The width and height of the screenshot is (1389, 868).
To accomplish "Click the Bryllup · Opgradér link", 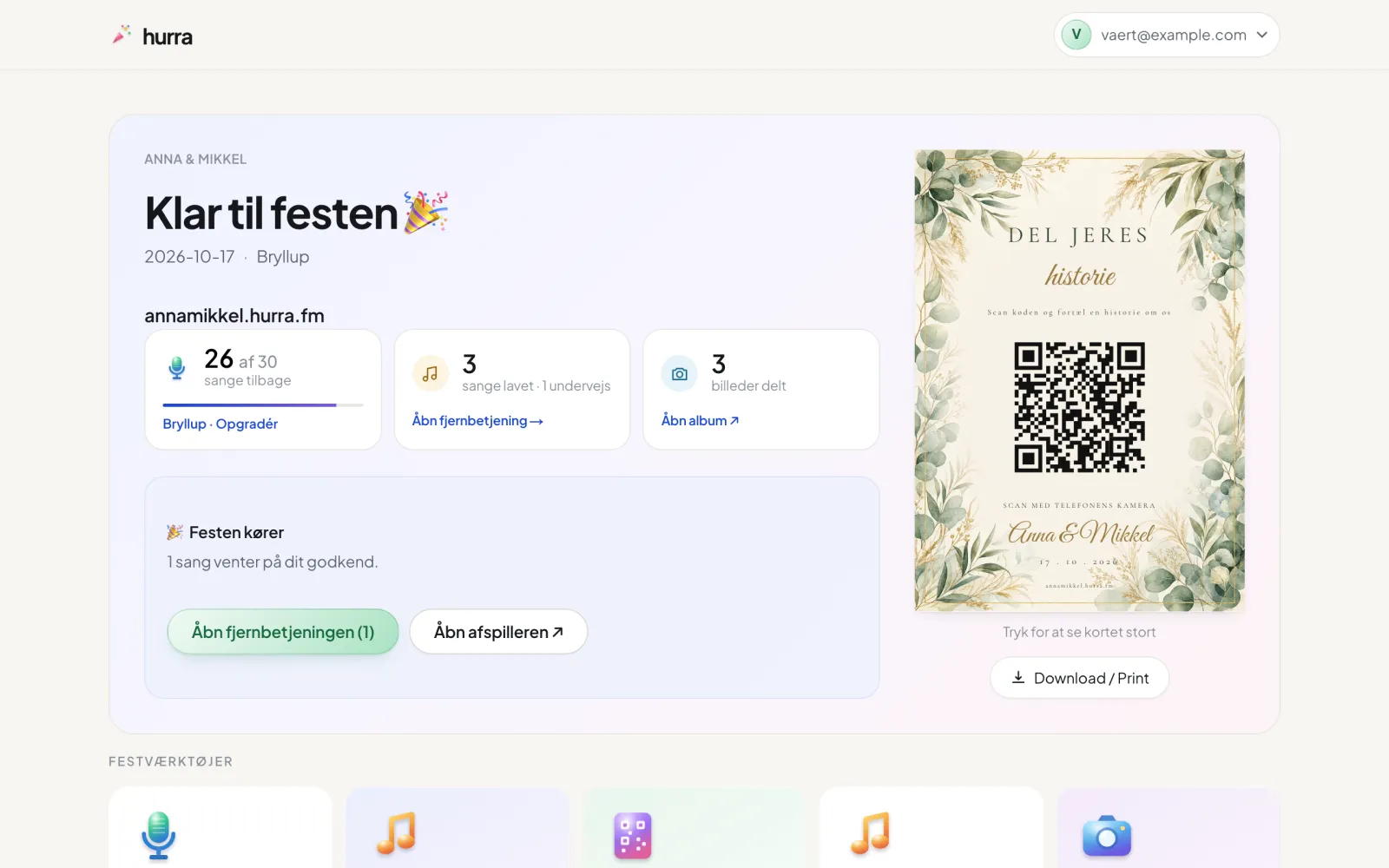I will [221, 424].
